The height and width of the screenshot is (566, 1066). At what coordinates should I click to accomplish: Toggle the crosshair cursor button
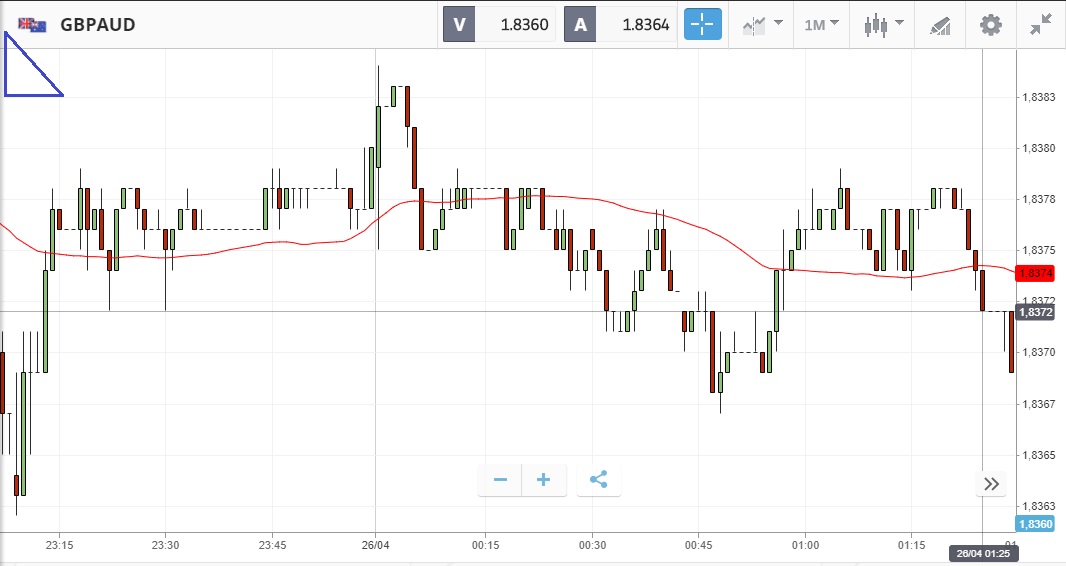(x=702, y=24)
